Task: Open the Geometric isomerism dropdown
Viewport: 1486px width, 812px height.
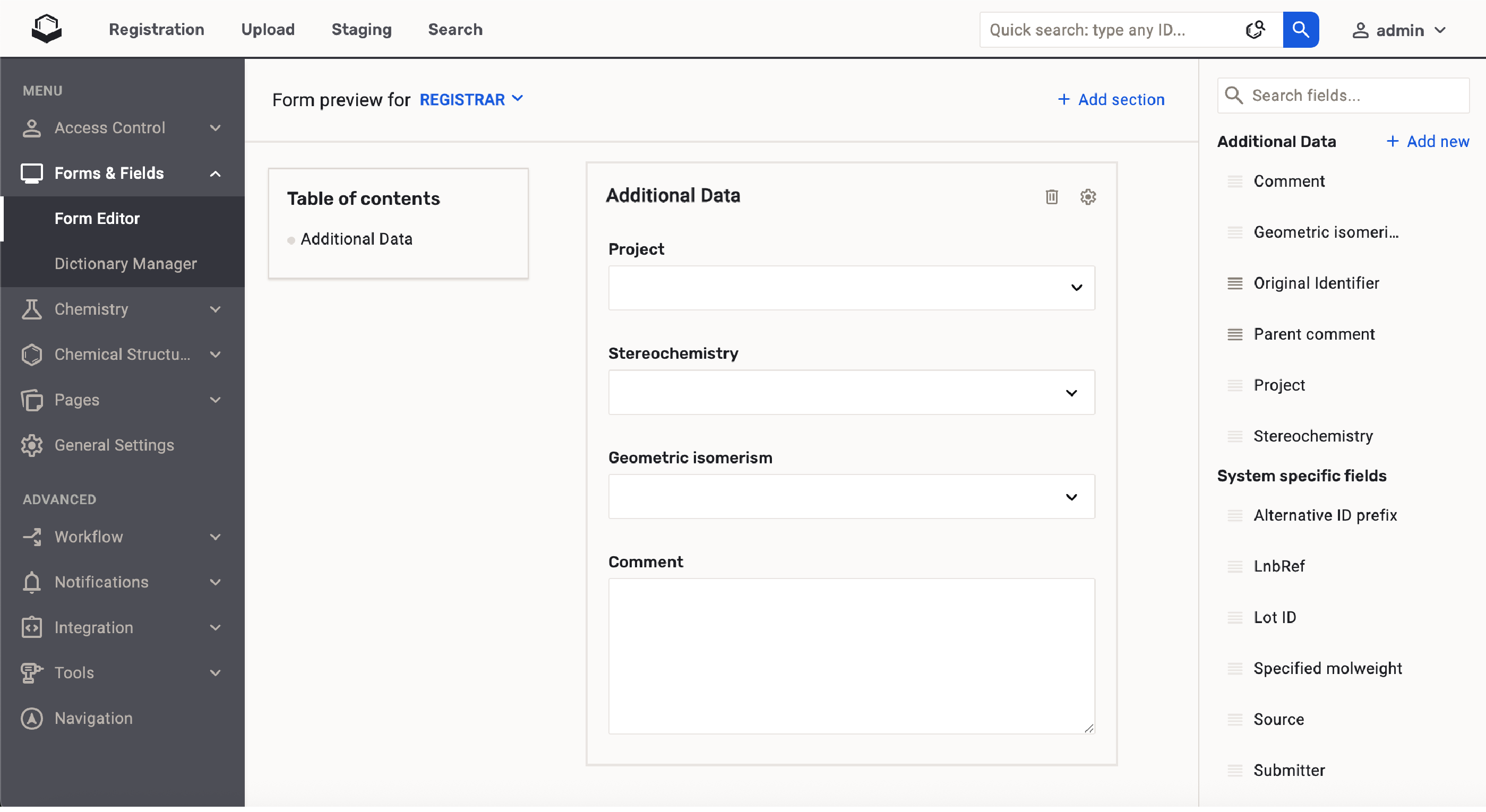Action: (851, 497)
